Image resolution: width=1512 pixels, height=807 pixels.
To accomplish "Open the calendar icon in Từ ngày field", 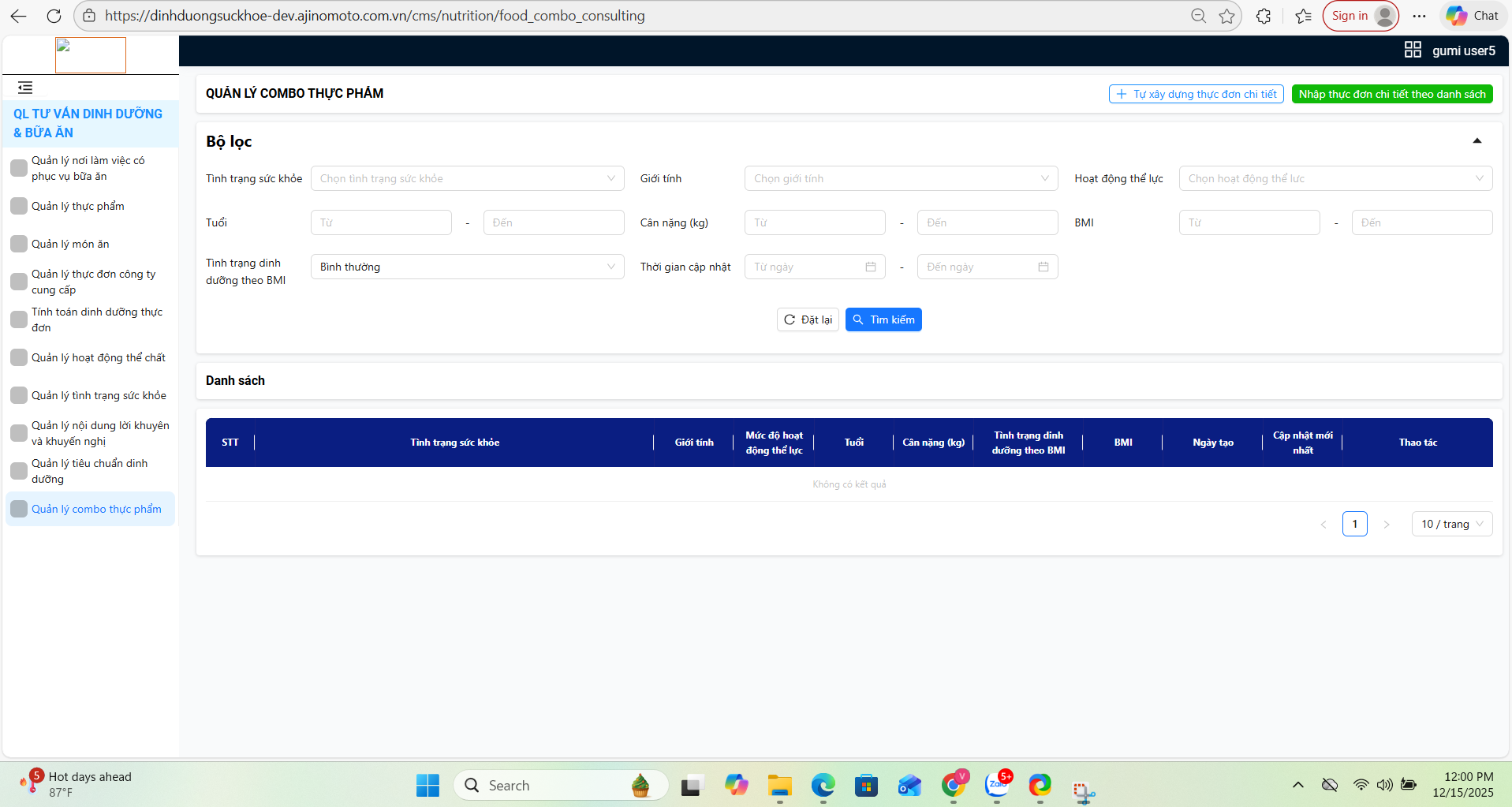I will click(871, 267).
